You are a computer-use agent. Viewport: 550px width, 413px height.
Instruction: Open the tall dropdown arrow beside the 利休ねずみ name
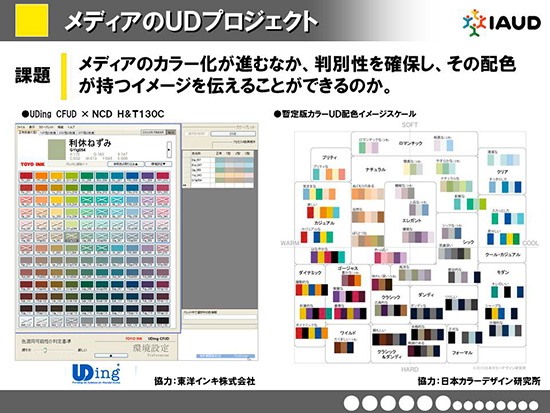169,150
